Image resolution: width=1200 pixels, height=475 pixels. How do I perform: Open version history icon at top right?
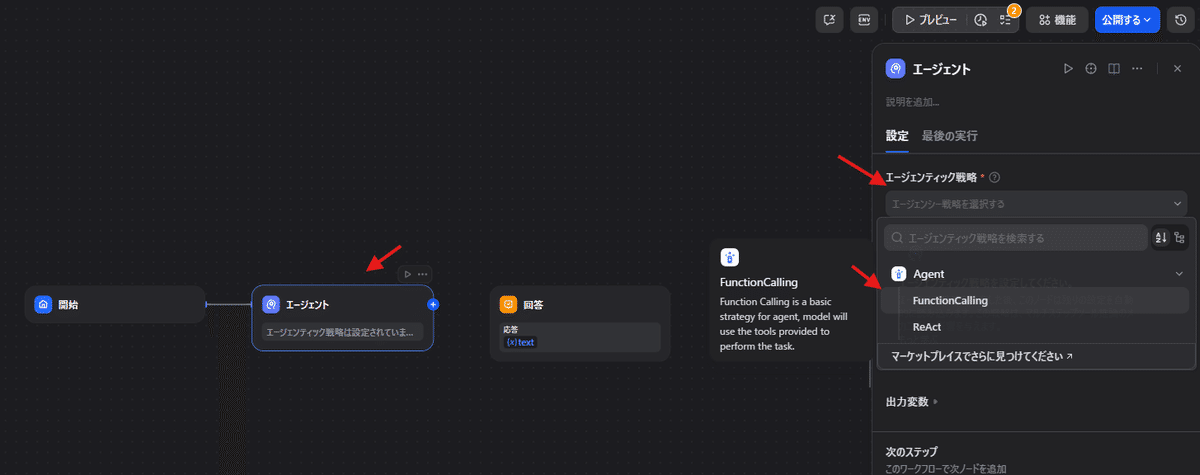(x=1179, y=20)
